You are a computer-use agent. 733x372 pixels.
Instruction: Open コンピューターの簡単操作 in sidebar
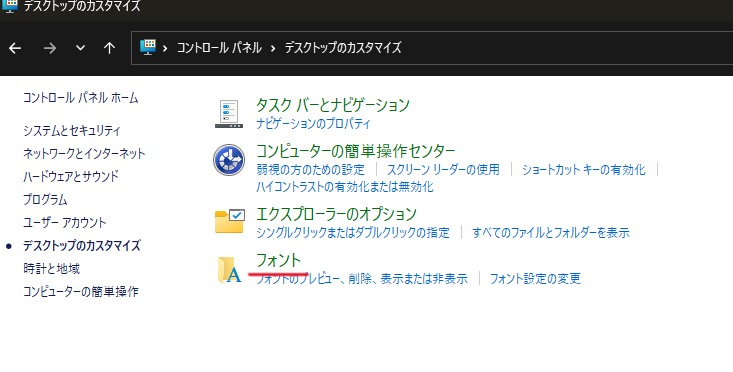(80, 292)
